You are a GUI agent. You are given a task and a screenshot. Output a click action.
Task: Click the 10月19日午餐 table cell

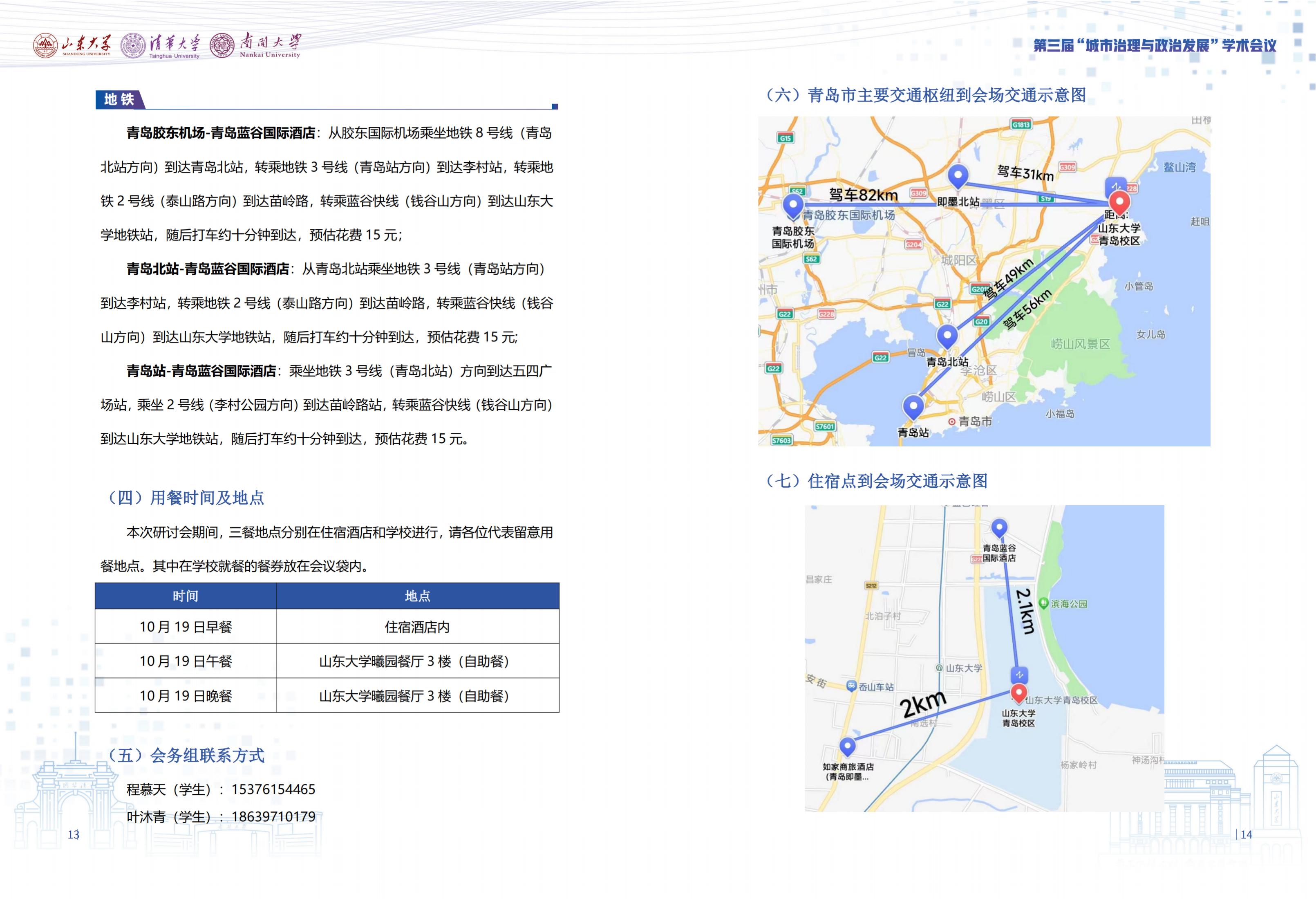point(186,661)
